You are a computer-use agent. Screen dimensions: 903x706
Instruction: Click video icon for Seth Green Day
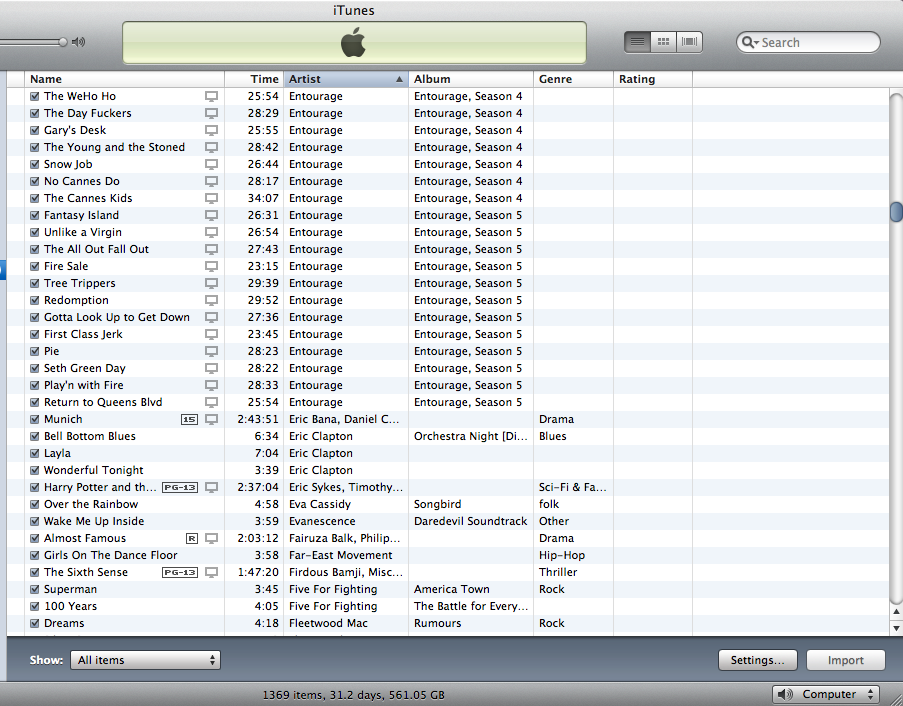click(211, 368)
